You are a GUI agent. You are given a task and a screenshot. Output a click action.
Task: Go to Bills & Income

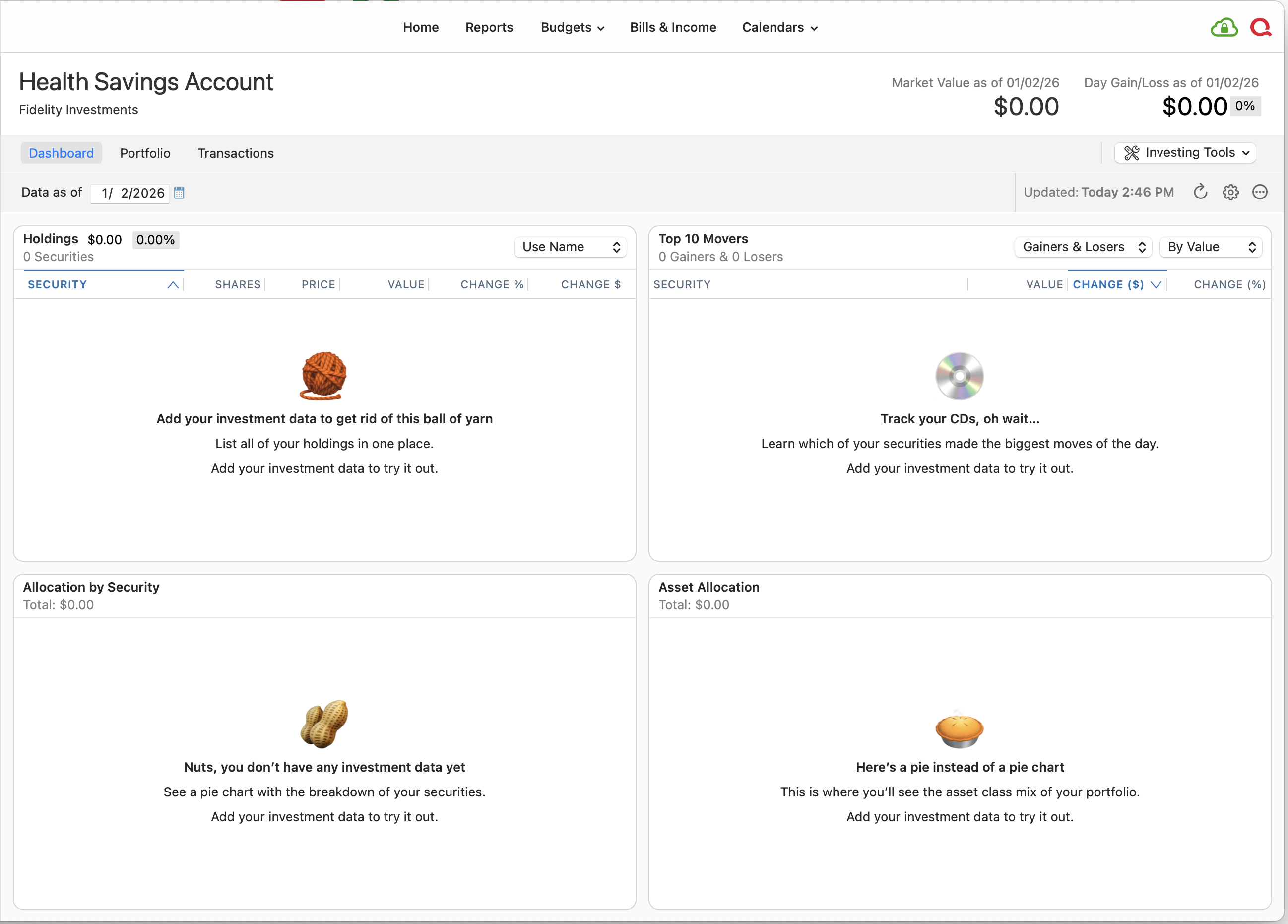[x=673, y=27]
